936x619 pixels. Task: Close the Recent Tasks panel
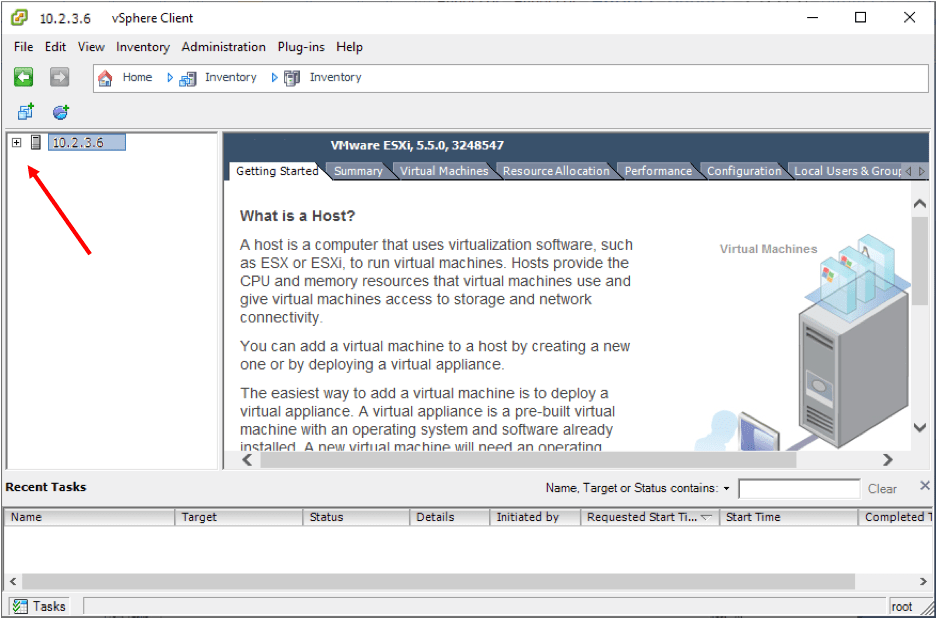point(925,485)
